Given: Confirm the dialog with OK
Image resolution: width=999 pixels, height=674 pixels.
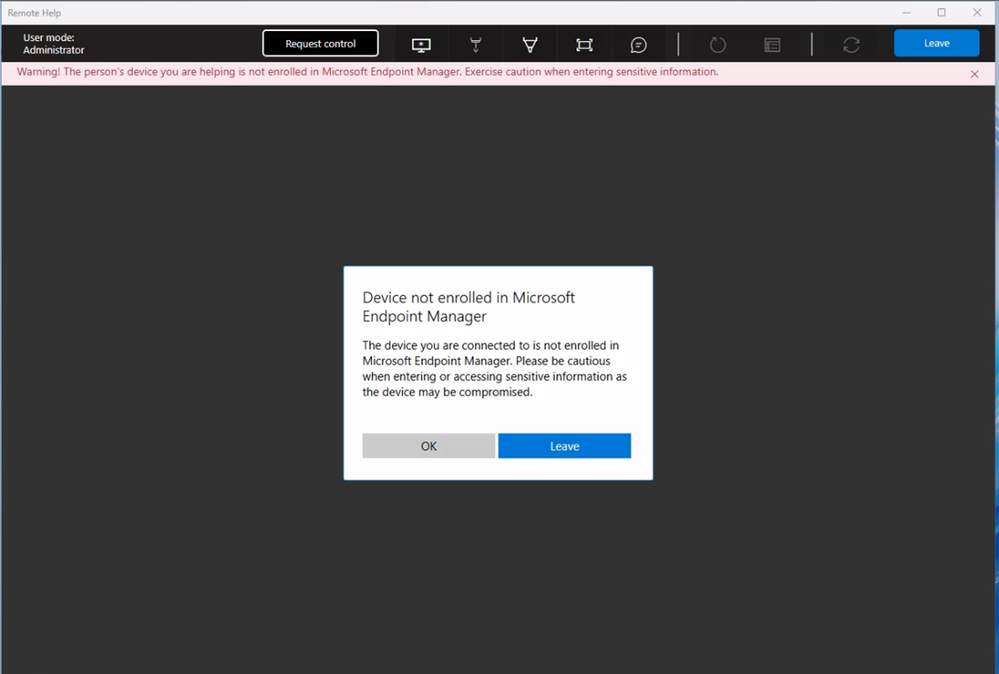Looking at the screenshot, I should (x=429, y=446).
